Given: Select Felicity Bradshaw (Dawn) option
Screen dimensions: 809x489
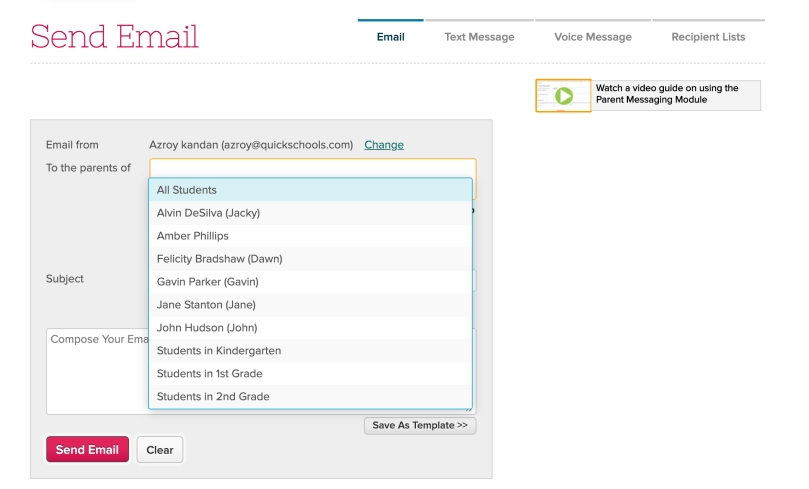Looking at the screenshot, I should pyautogui.click(x=310, y=259).
